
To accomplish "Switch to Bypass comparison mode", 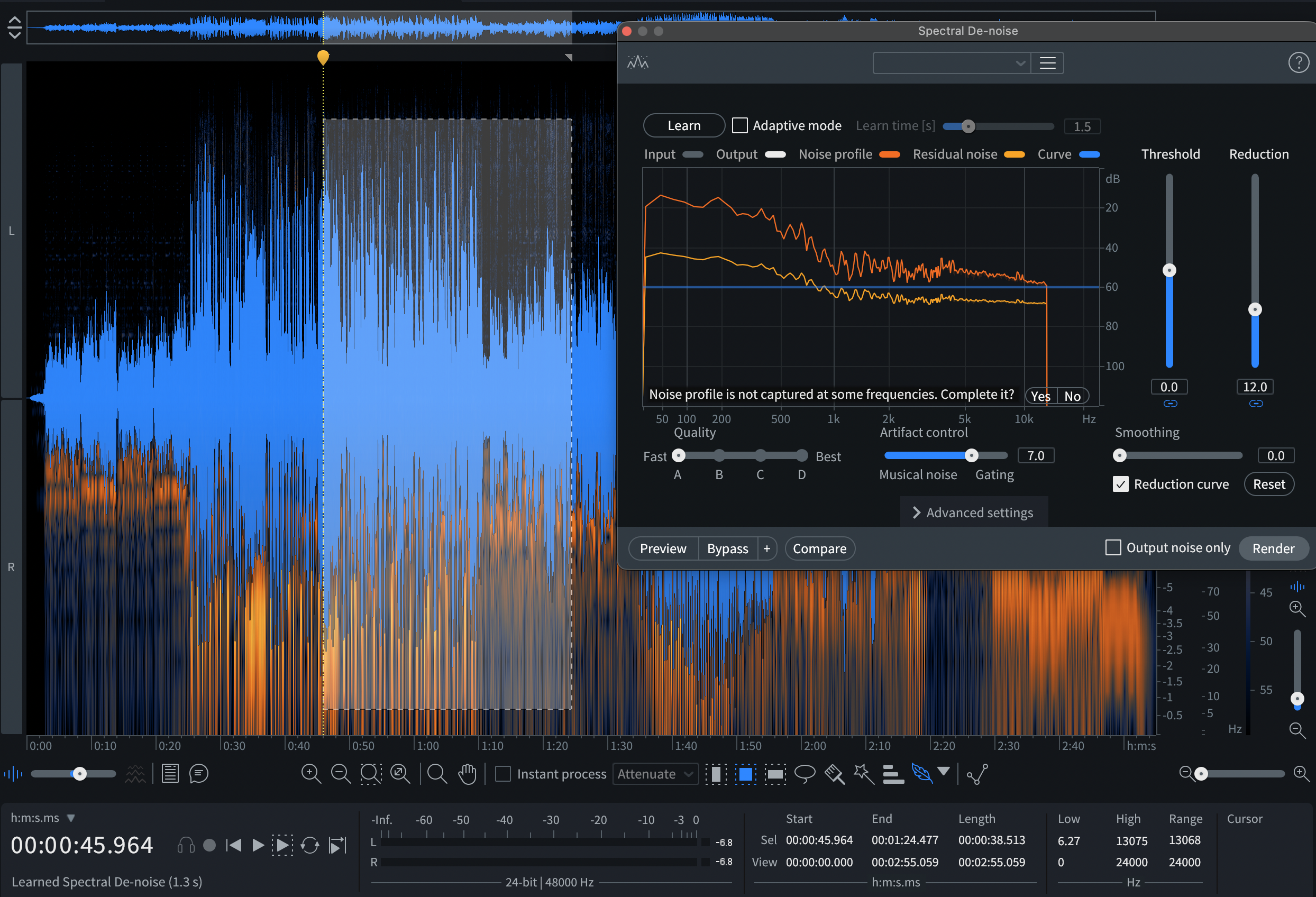I will pyautogui.click(x=728, y=548).
